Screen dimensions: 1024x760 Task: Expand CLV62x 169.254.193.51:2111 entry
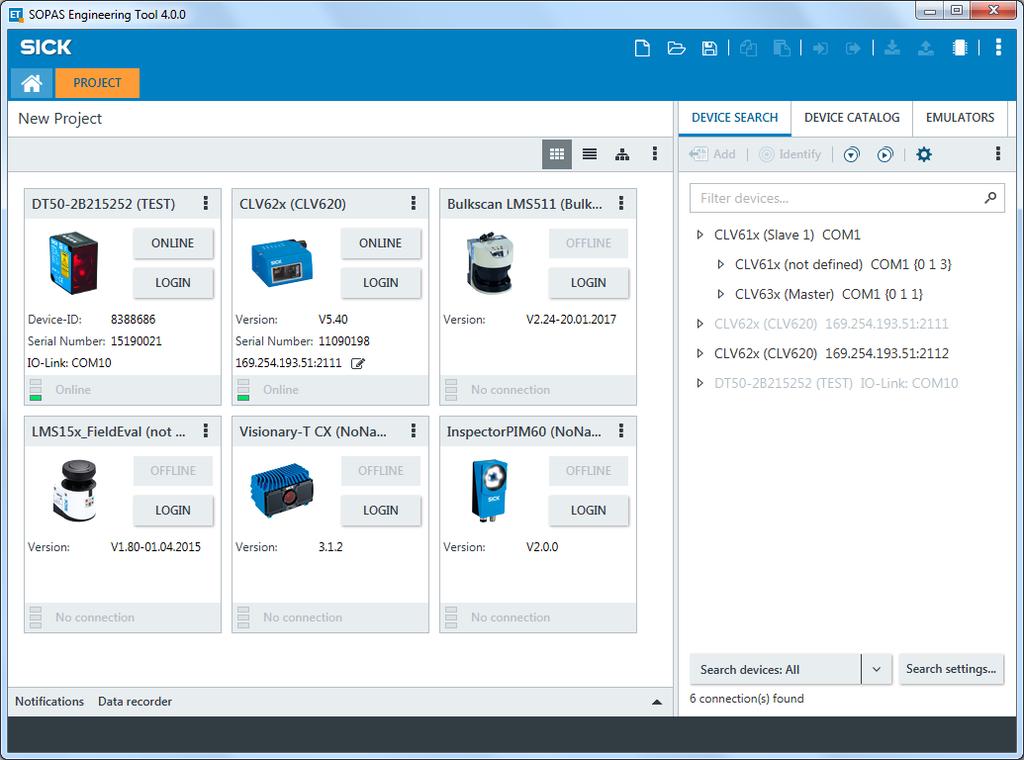pyautogui.click(x=700, y=324)
